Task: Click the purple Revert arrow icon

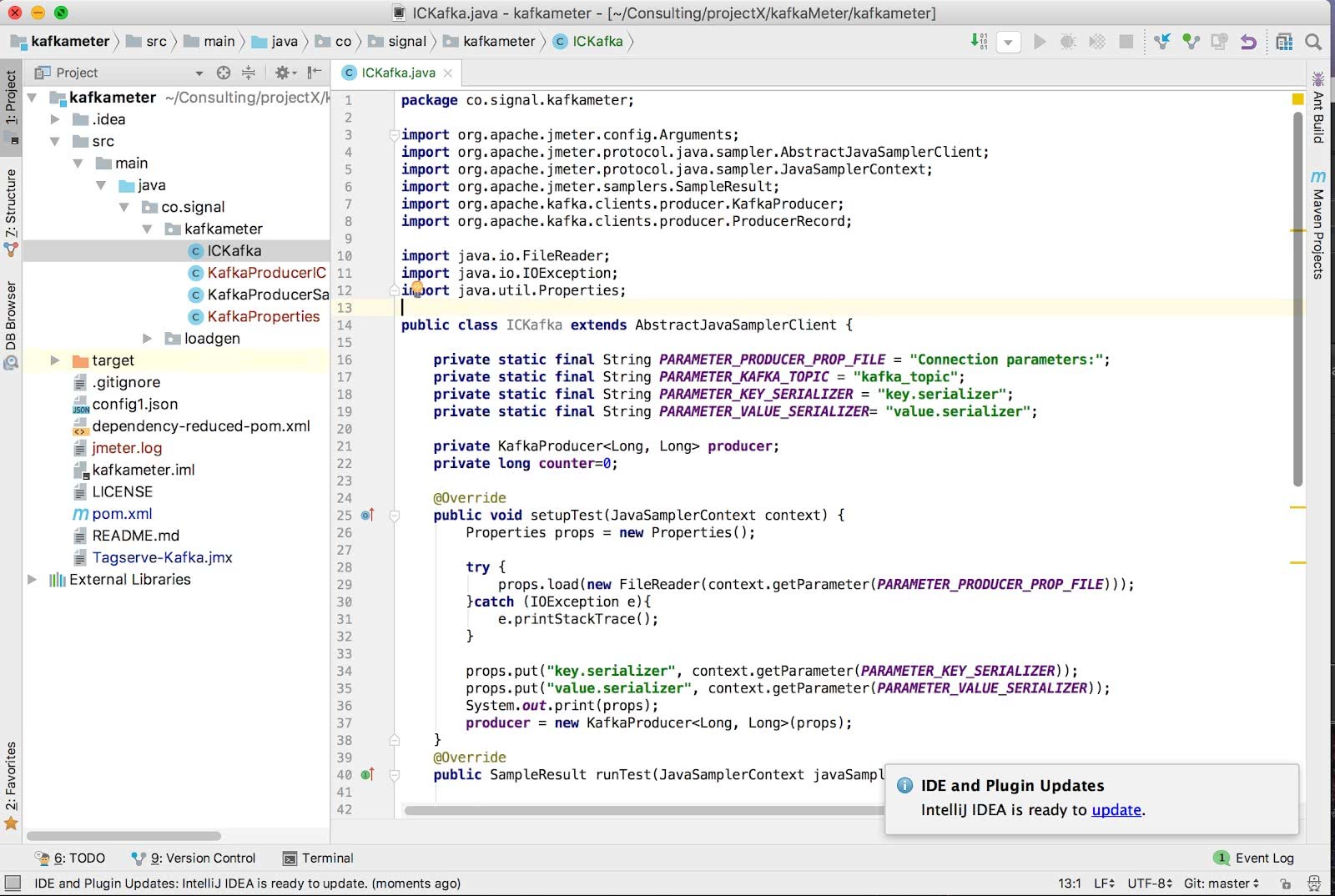Action: coord(1247,42)
